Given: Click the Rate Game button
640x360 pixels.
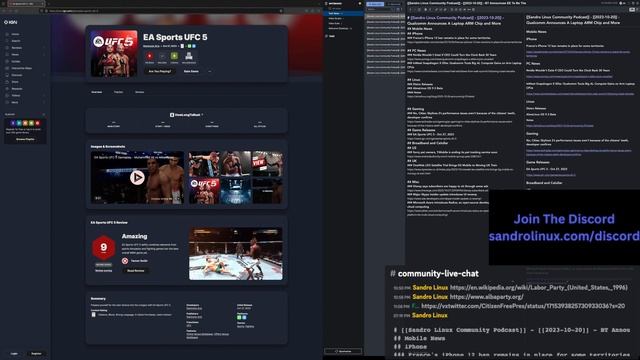Looking at the screenshot, I should (191, 71).
